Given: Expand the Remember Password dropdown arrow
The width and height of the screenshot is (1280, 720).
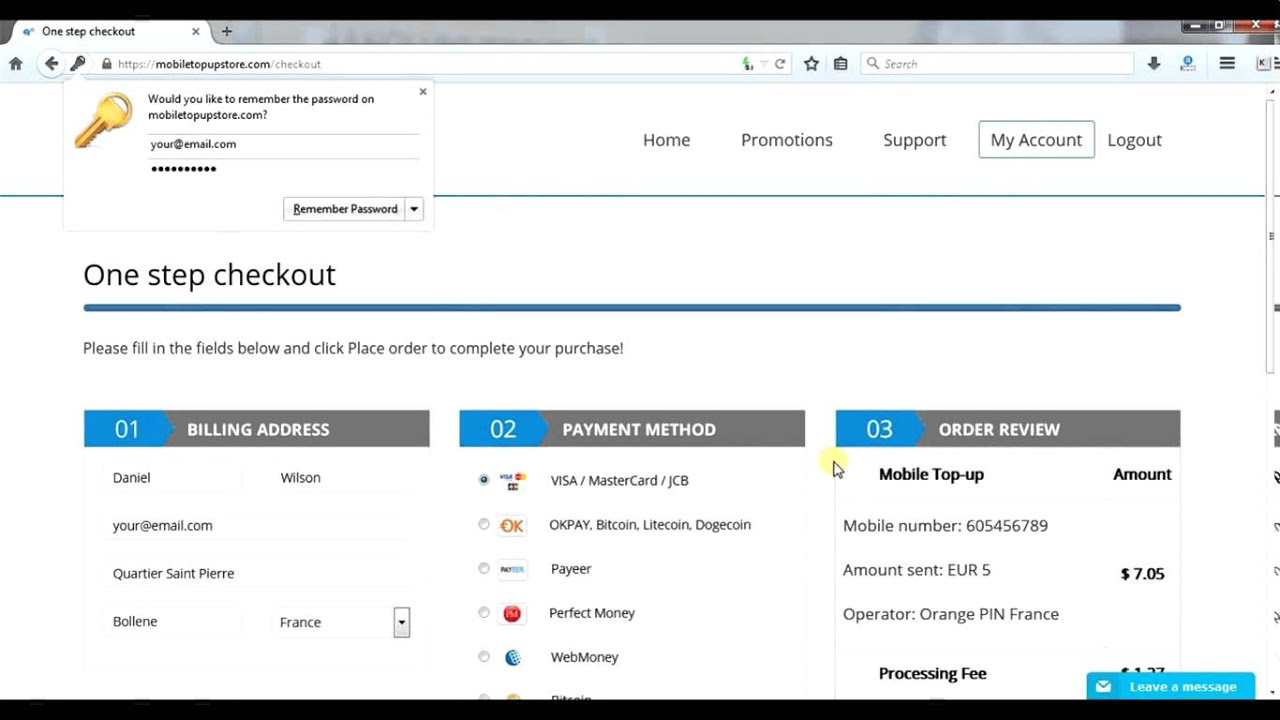Looking at the screenshot, I should pos(414,209).
